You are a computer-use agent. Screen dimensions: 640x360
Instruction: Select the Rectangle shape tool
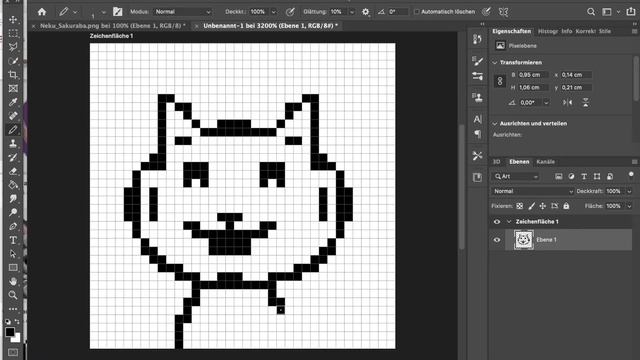(13, 268)
